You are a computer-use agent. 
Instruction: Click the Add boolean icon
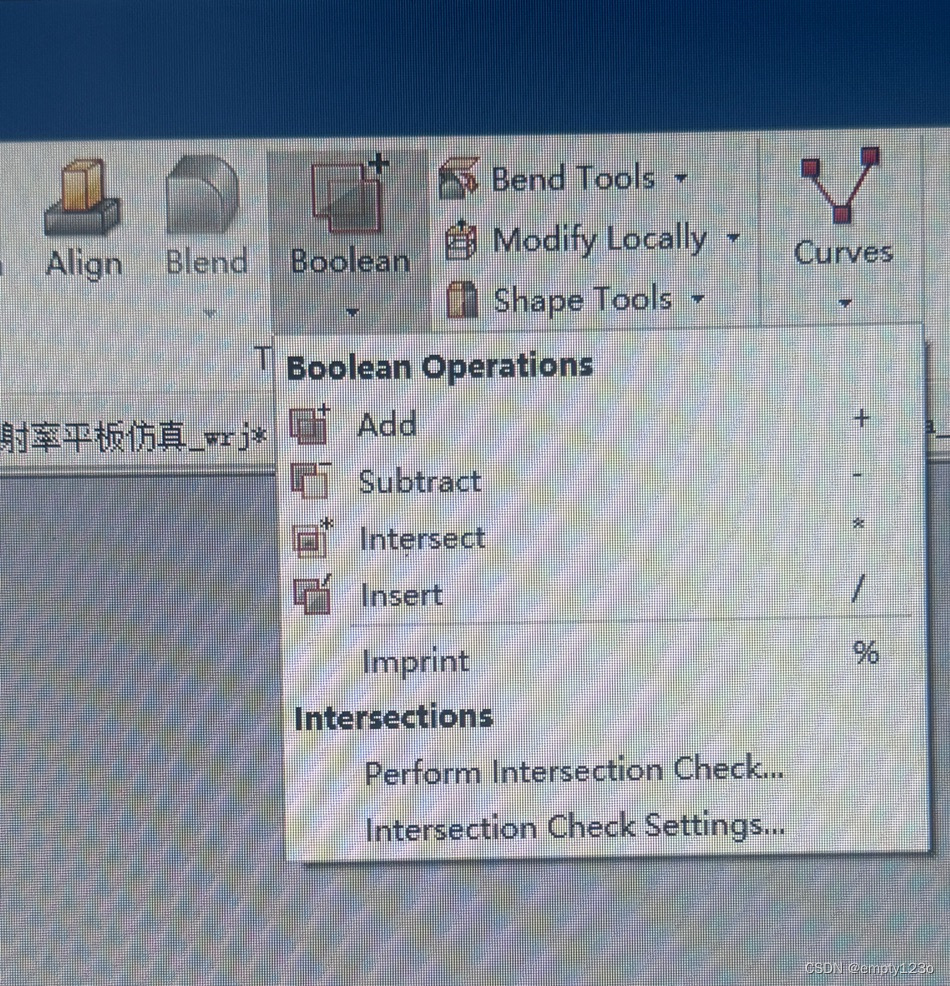(309, 424)
